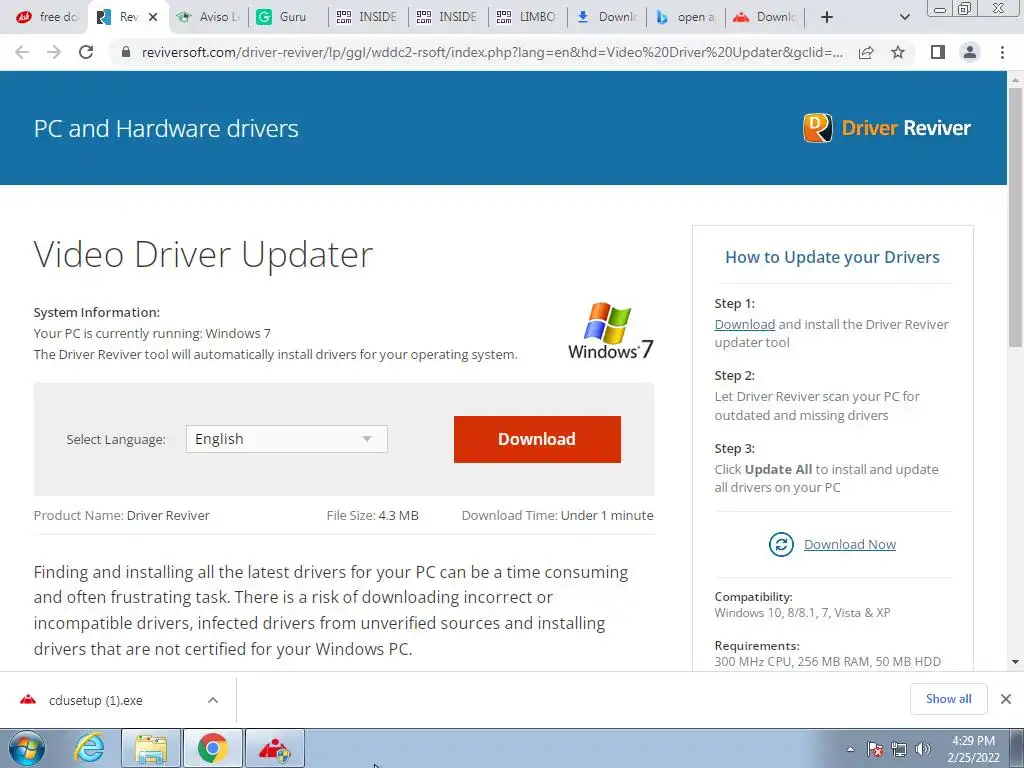1024x768 pixels.
Task: Switch to the Guru tab
Action: point(289,17)
